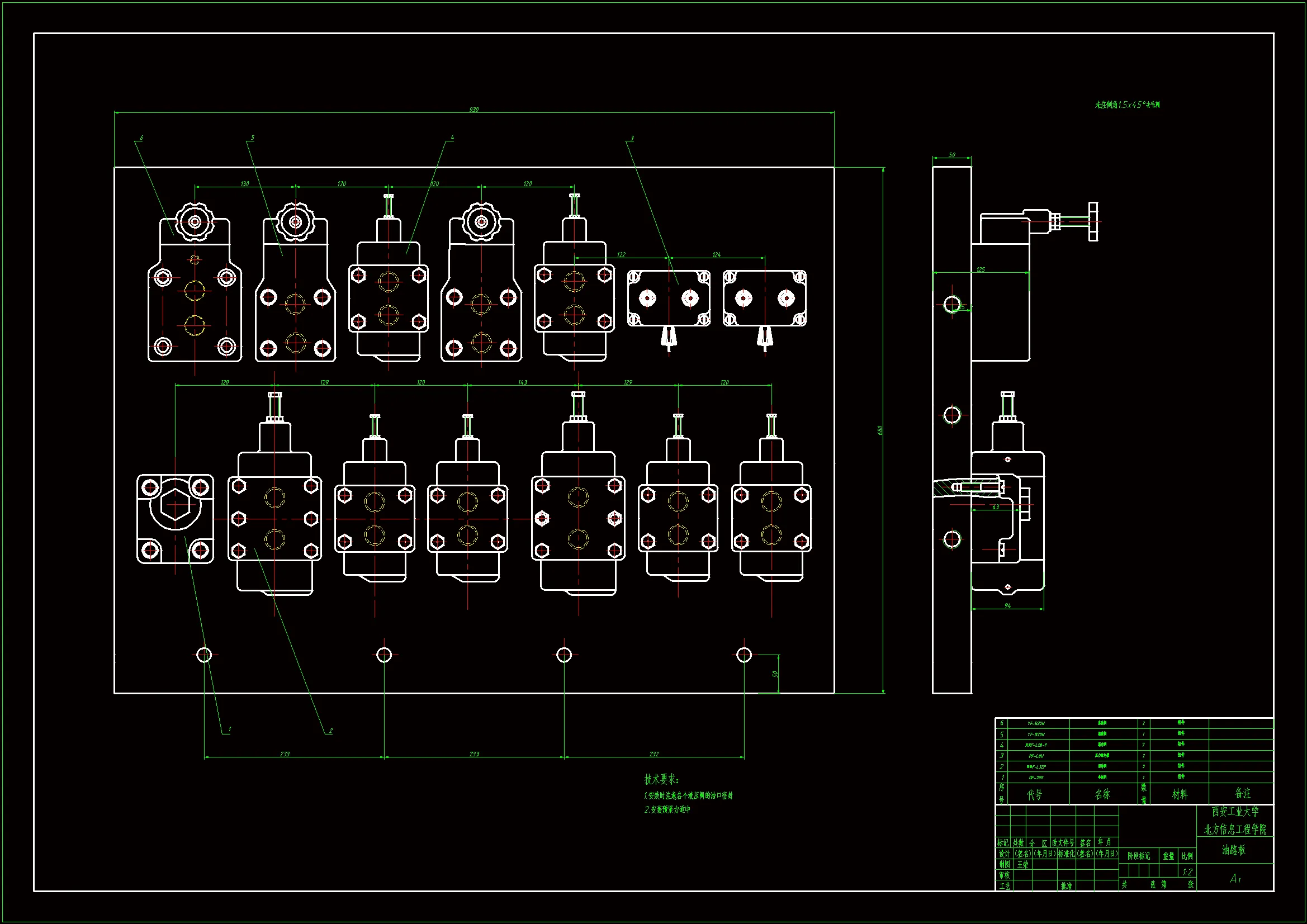
Task: Select the 1:2 scale value cell
Action: point(1187,871)
